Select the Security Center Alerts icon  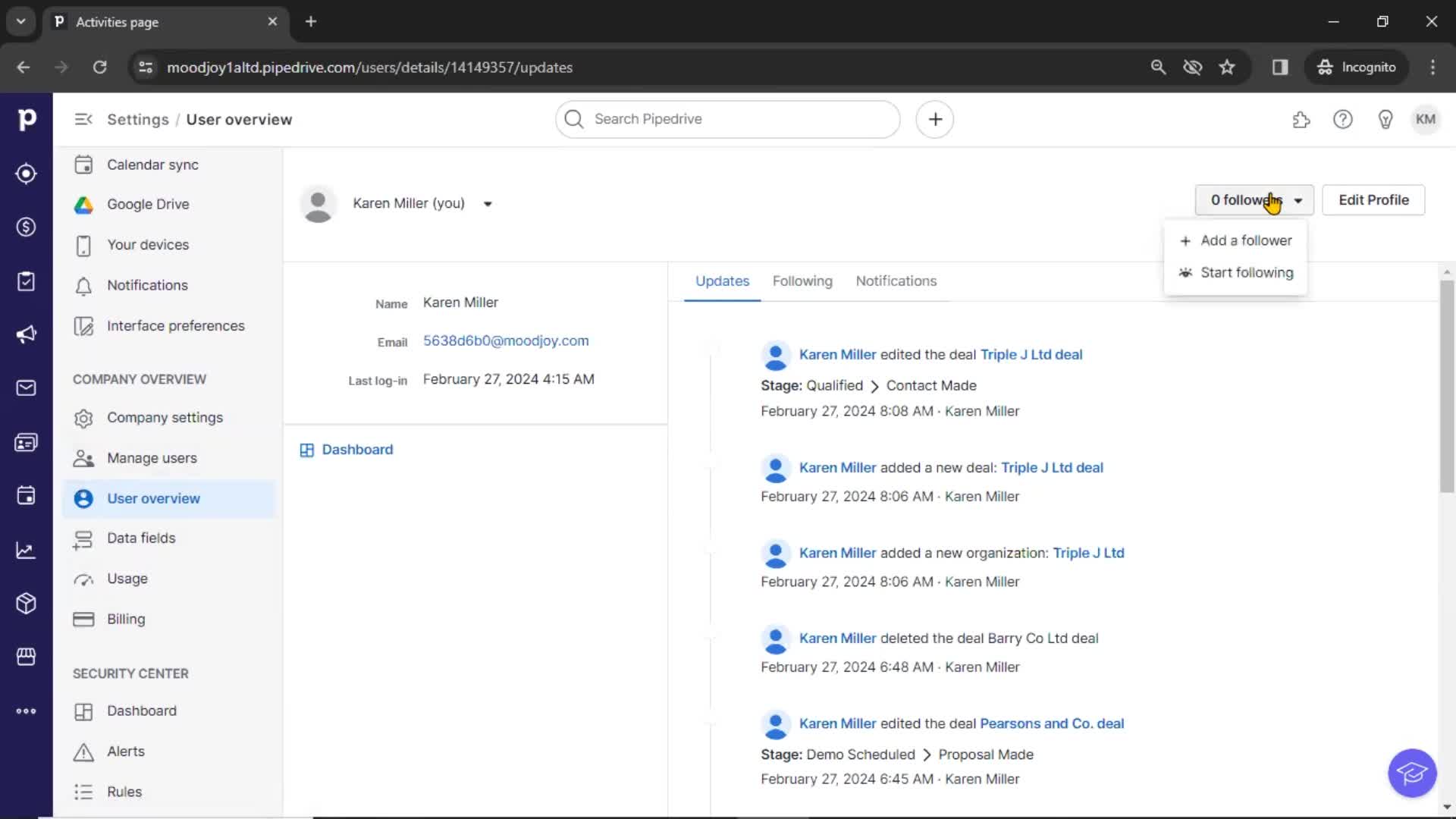pos(83,751)
